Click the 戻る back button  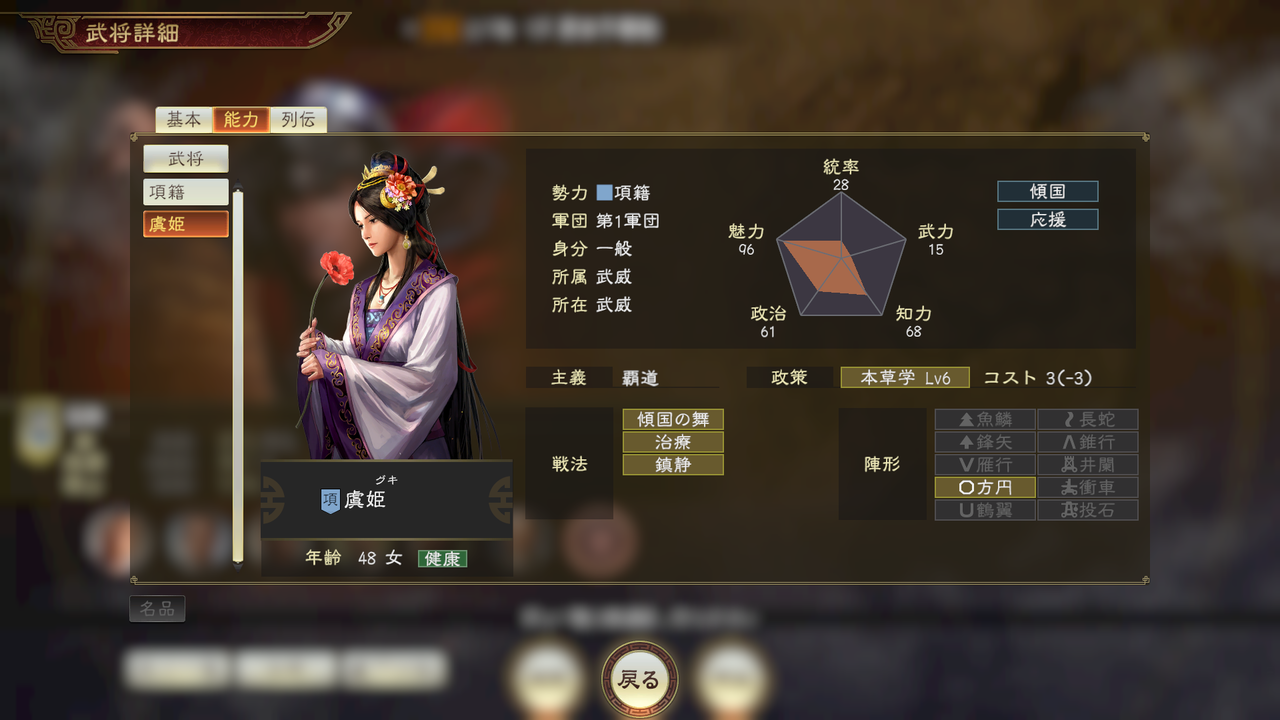tap(640, 680)
